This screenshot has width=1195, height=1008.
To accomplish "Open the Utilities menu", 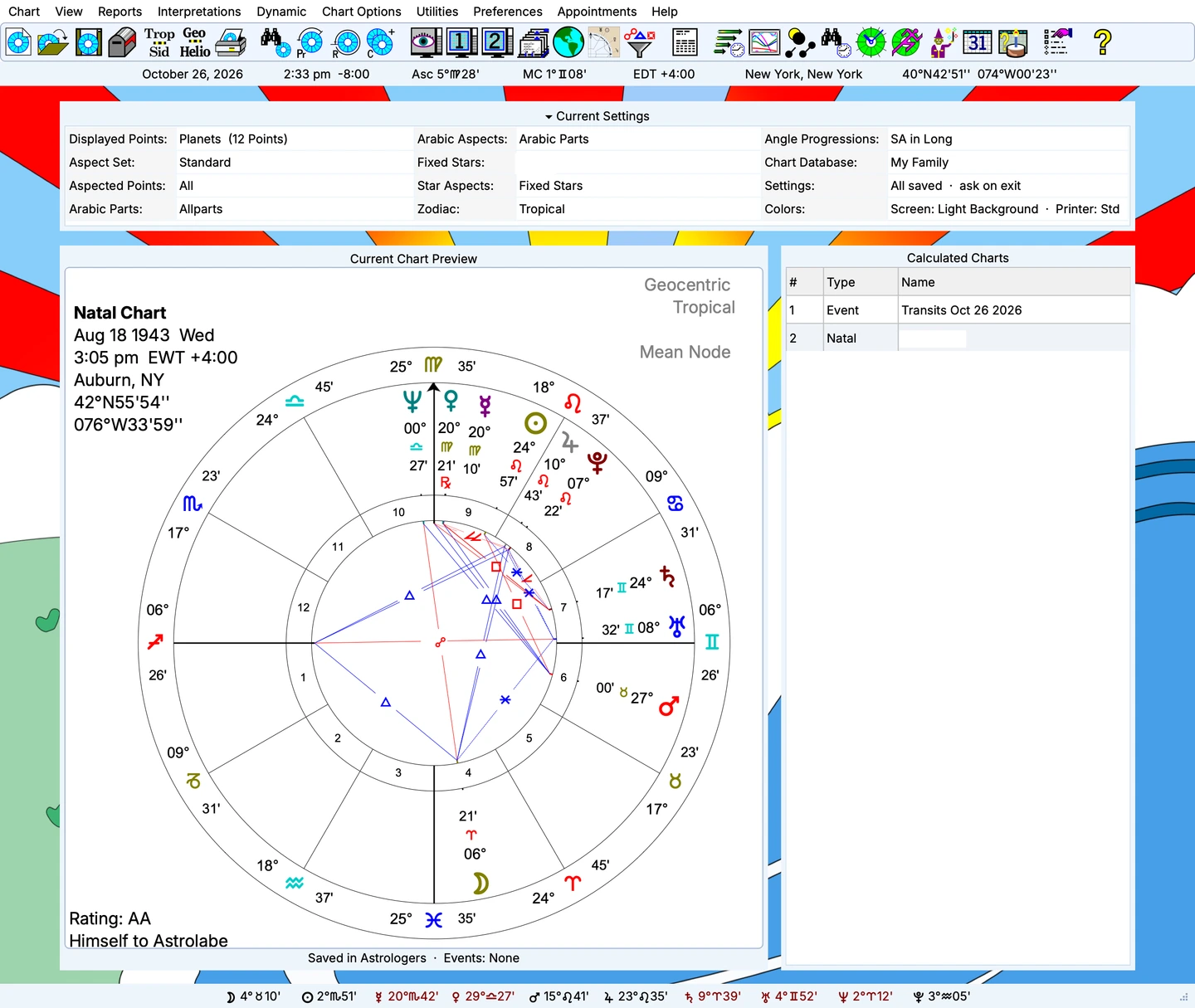I will point(437,12).
